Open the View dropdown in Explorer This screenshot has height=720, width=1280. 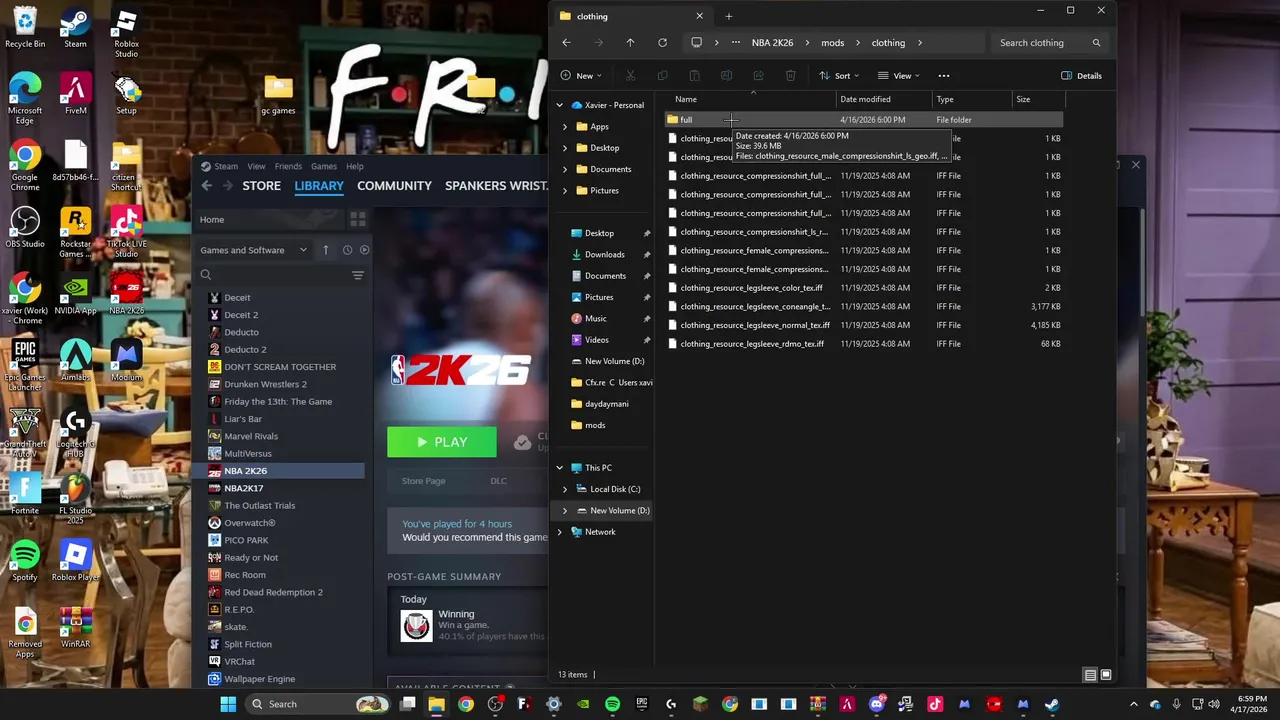tap(899, 76)
